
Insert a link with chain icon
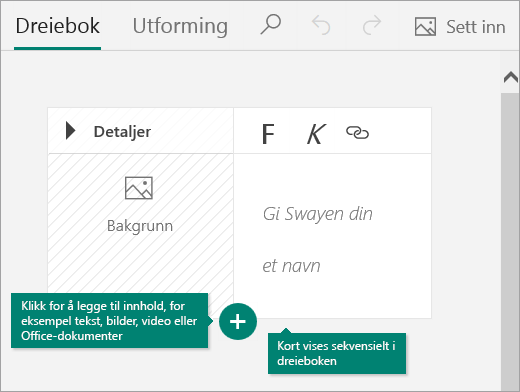(357, 133)
